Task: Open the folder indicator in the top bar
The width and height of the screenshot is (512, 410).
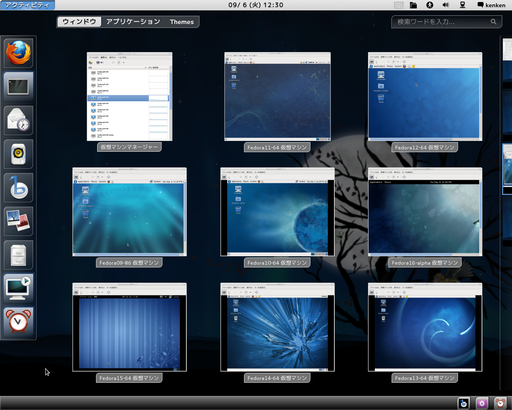Action: pyautogui.click(x=413, y=5)
